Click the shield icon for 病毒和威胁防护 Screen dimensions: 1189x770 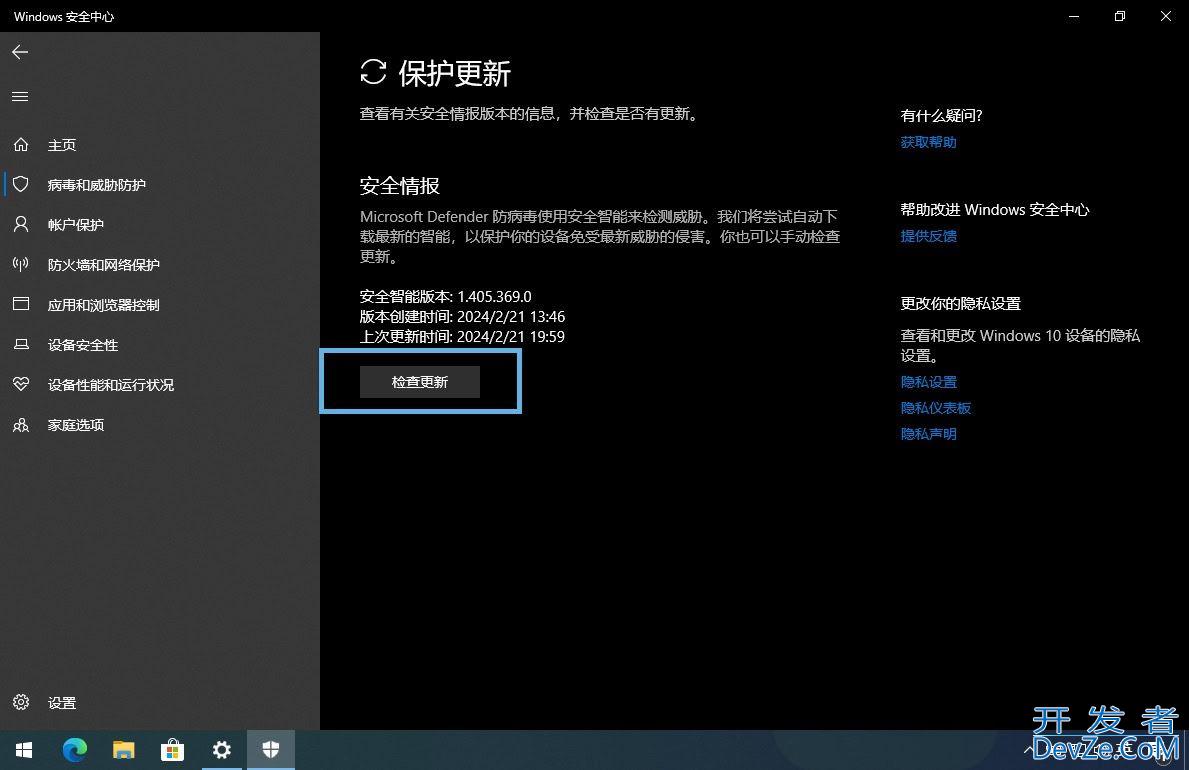21,184
